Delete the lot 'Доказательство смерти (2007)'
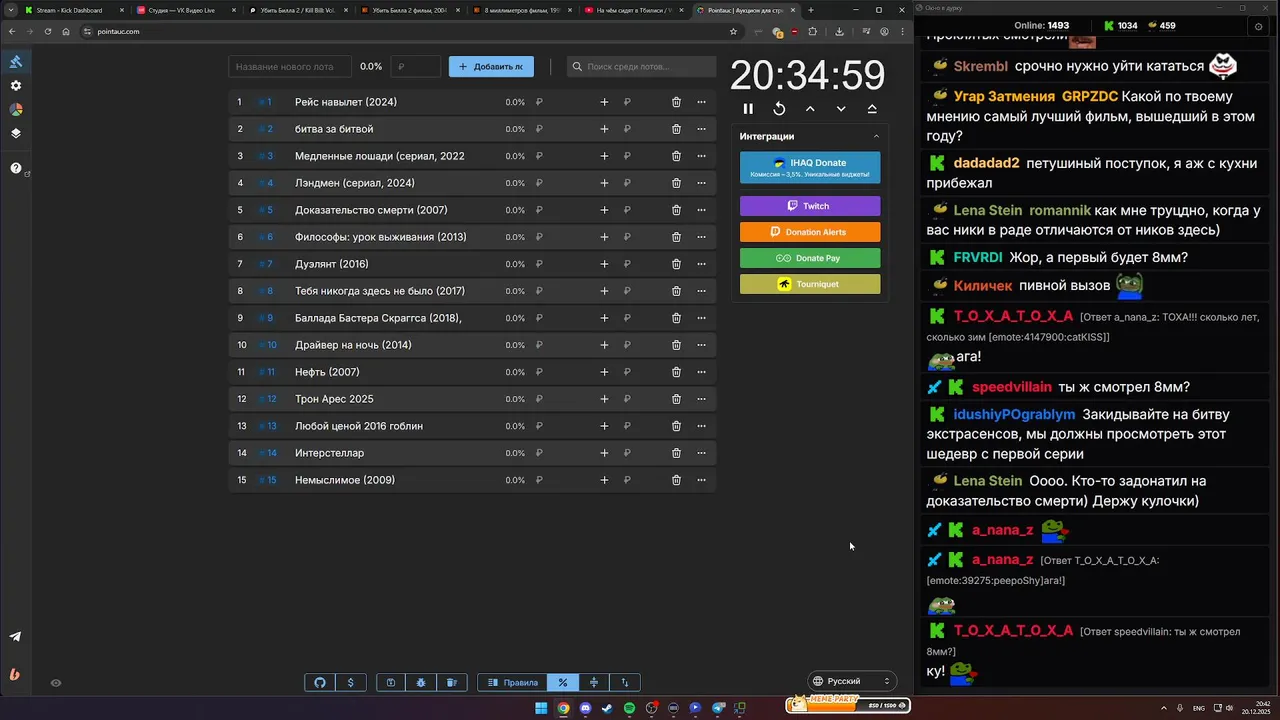Screen dimensions: 1280x720 [x=676, y=210]
